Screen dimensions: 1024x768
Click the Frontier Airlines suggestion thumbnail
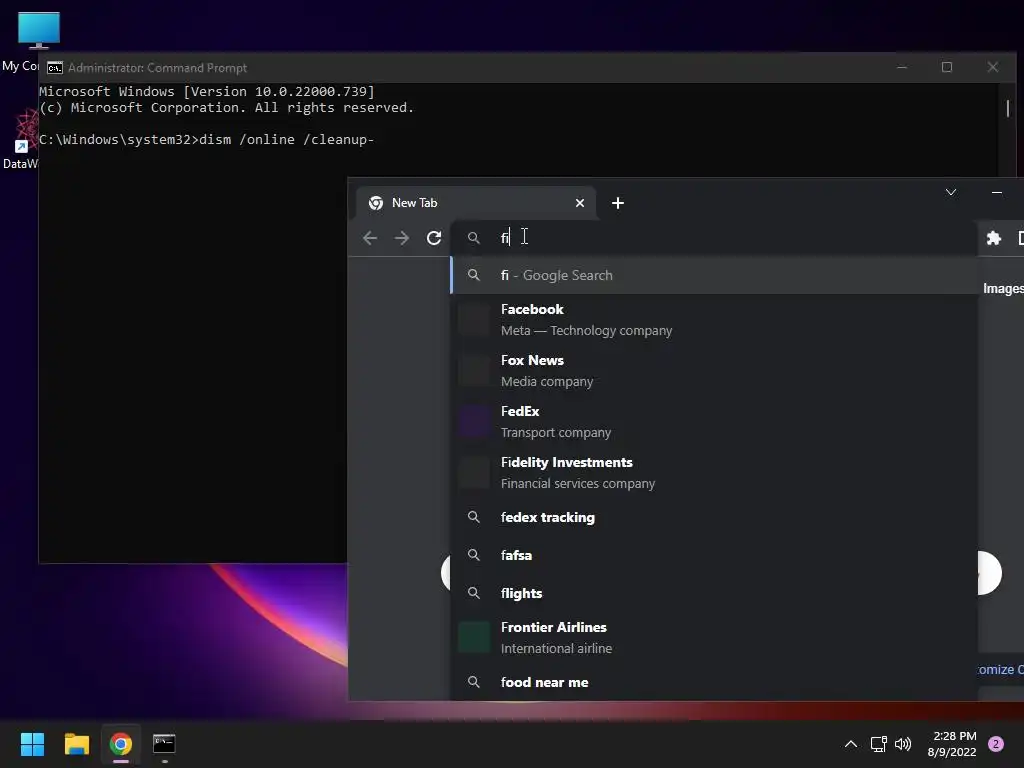point(473,637)
